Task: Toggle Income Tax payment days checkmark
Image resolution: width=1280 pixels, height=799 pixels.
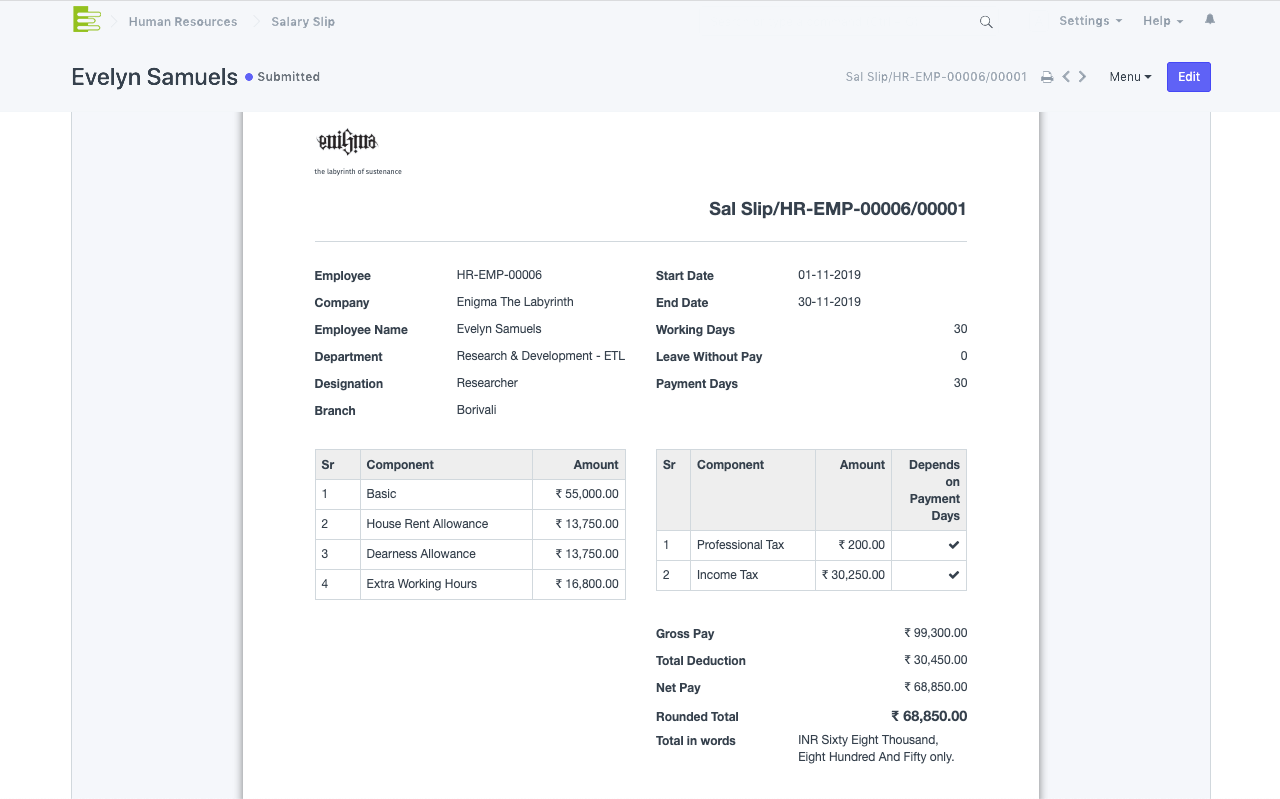Action: tap(953, 575)
